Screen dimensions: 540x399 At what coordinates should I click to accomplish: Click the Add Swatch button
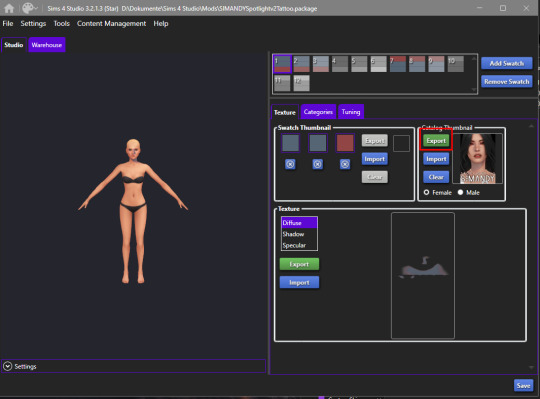pyautogui.click(x=507, y=63)
